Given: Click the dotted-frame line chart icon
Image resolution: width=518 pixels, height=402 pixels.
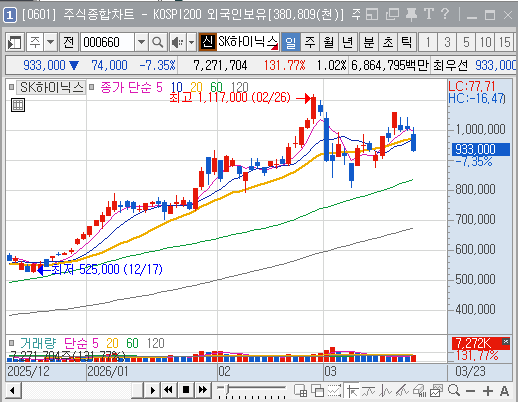Looking at the screenshot, I should (x=335, y=391).
